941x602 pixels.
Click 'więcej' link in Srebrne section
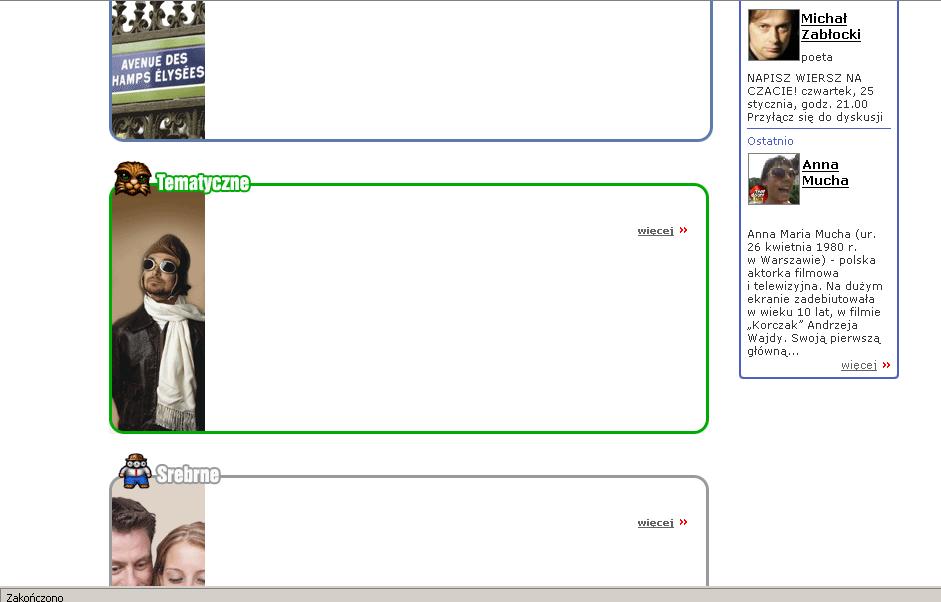pos(655,523)
